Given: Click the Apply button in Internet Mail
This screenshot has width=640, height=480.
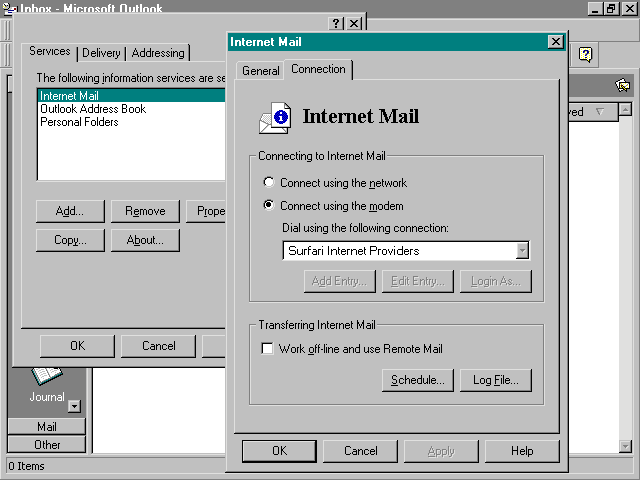Looking at the screenshot, I should point(441,451).
